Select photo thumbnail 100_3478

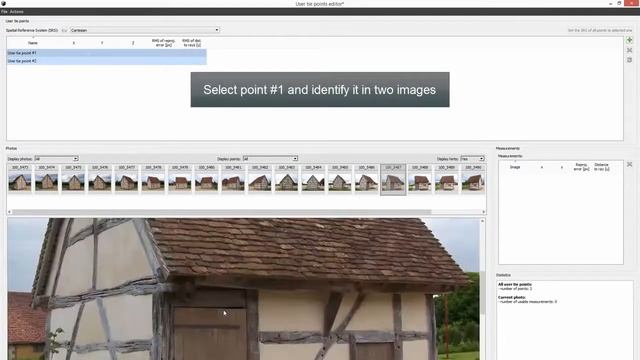click(153, 179)
